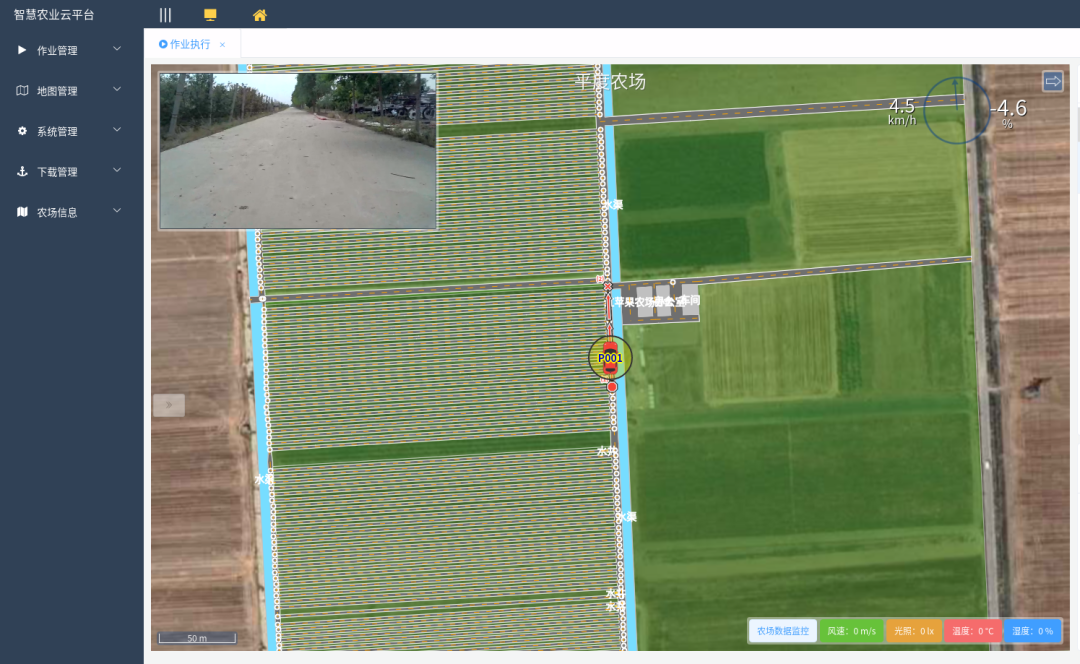1080x664 pixels.
Task: Switch to the 作业执行 tab
Action: click(185, 45)
